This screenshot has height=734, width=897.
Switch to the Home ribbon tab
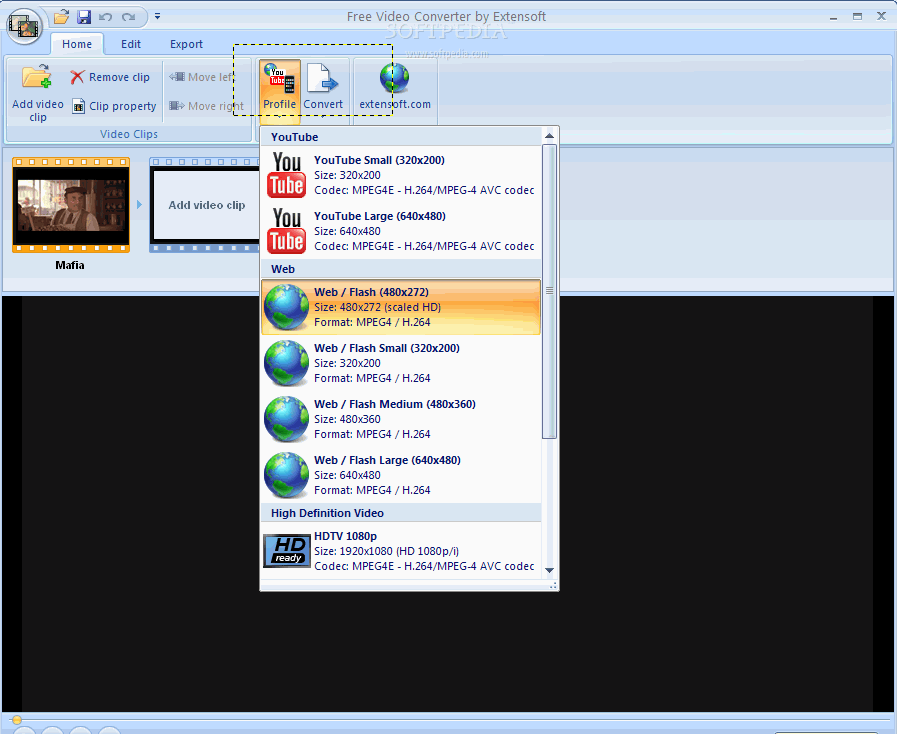[77, 44]
